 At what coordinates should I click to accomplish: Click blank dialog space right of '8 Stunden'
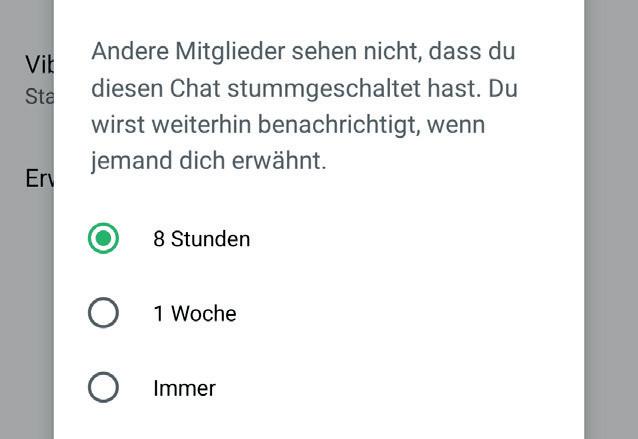(400, 239)
